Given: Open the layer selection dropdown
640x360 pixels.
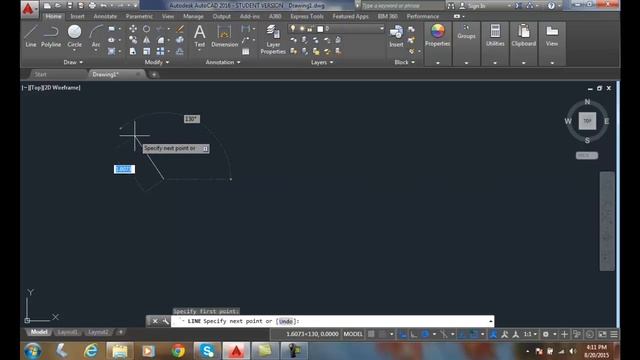Looking at the screenshot, I should [382, 29].
